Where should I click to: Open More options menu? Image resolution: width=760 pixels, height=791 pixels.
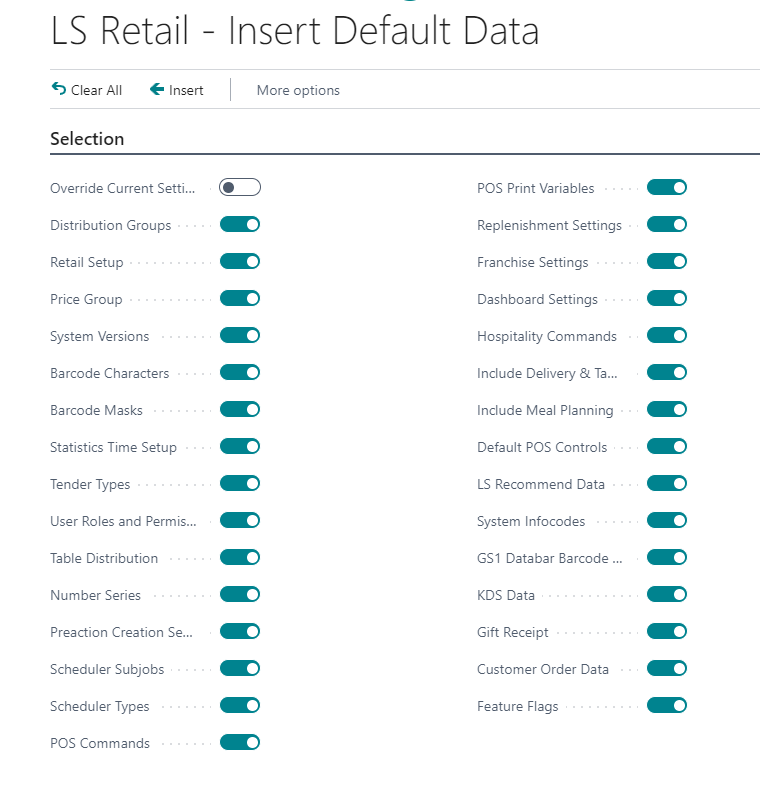298,90
